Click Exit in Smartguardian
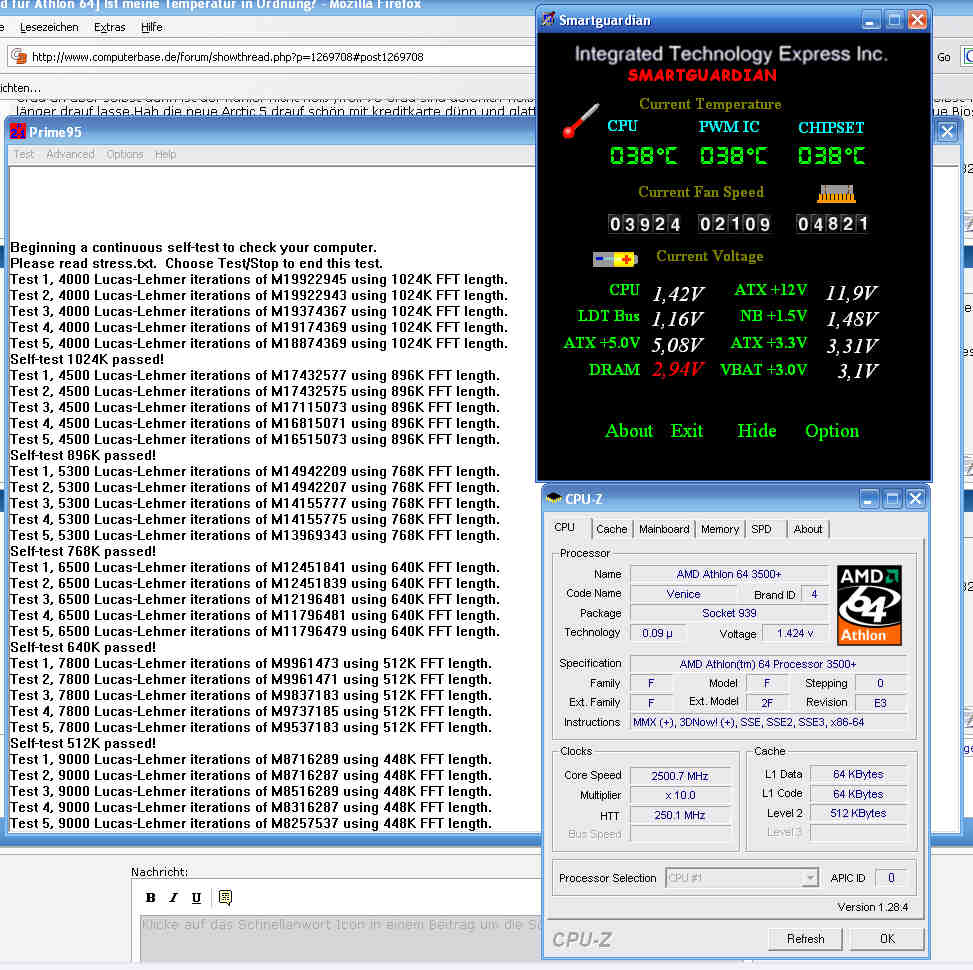 (x=686, y=431)
